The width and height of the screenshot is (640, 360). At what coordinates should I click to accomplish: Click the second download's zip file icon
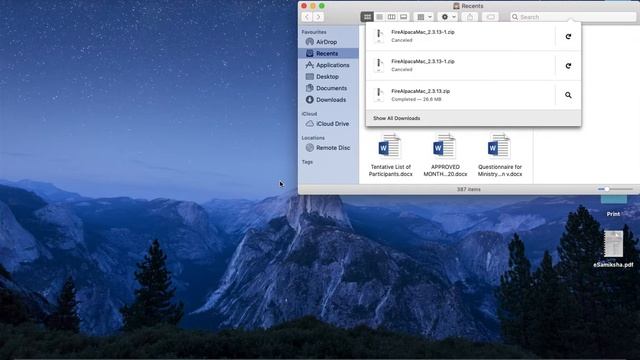[x=379, y=65]
